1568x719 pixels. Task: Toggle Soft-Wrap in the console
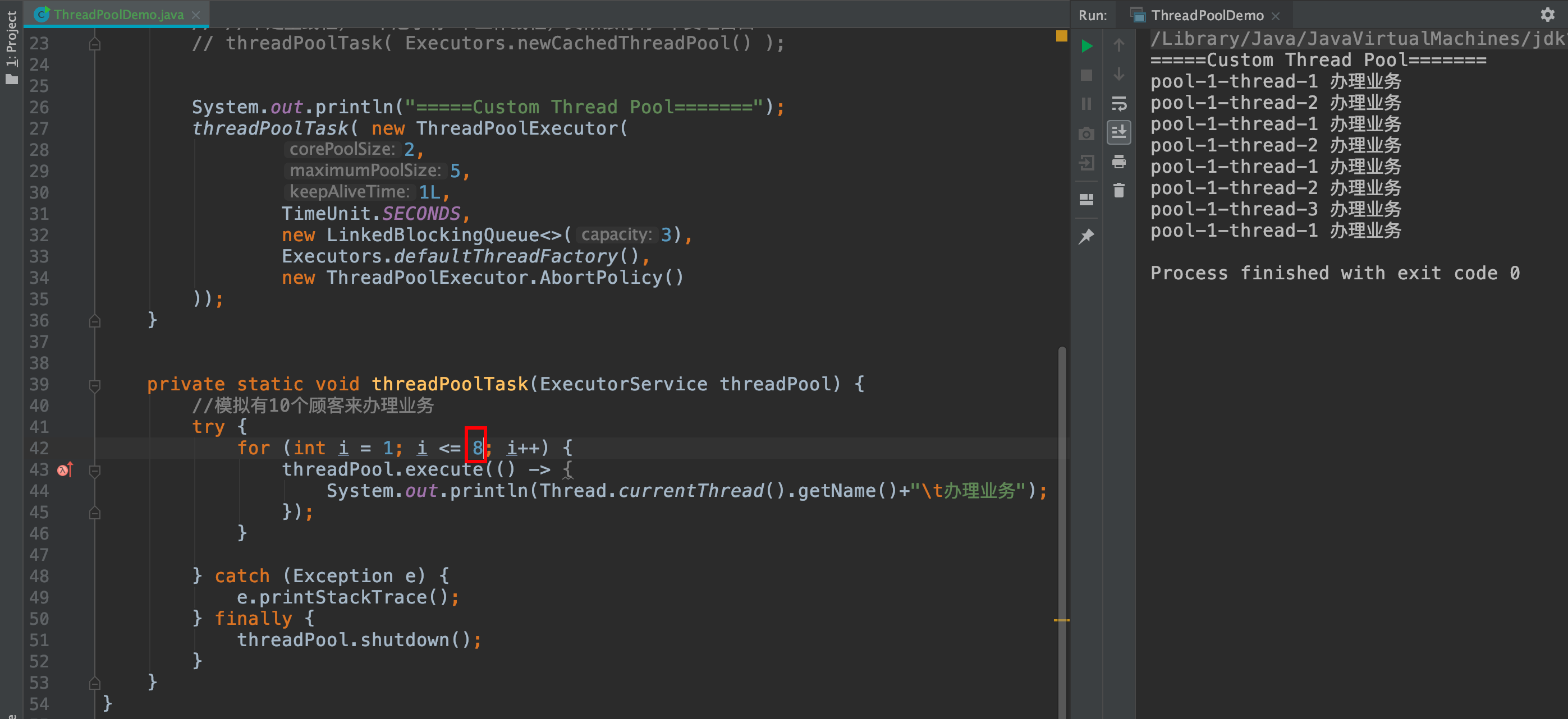1119,103
